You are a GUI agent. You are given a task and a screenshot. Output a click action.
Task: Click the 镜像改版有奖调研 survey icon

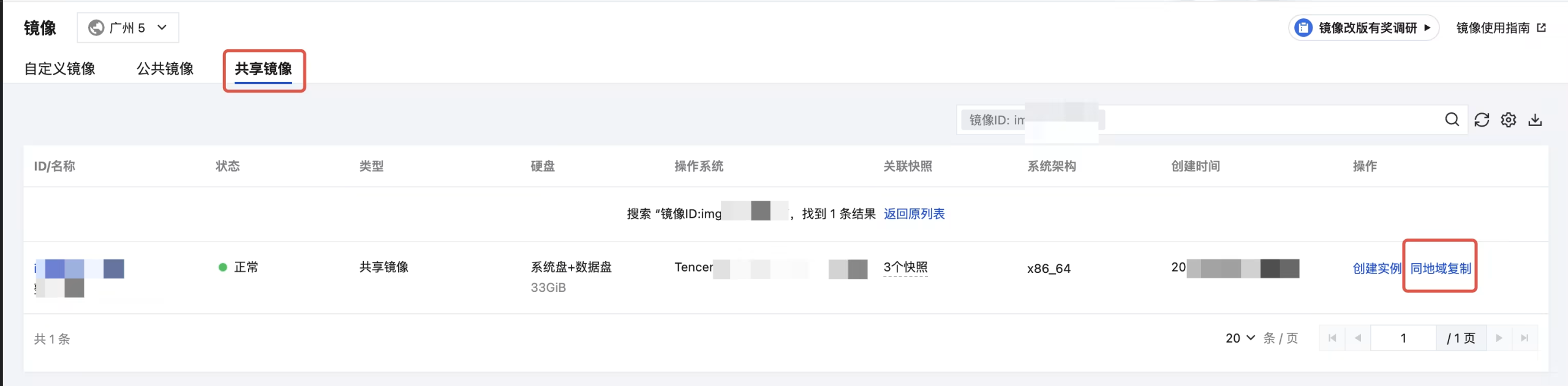click(1303, 28)
